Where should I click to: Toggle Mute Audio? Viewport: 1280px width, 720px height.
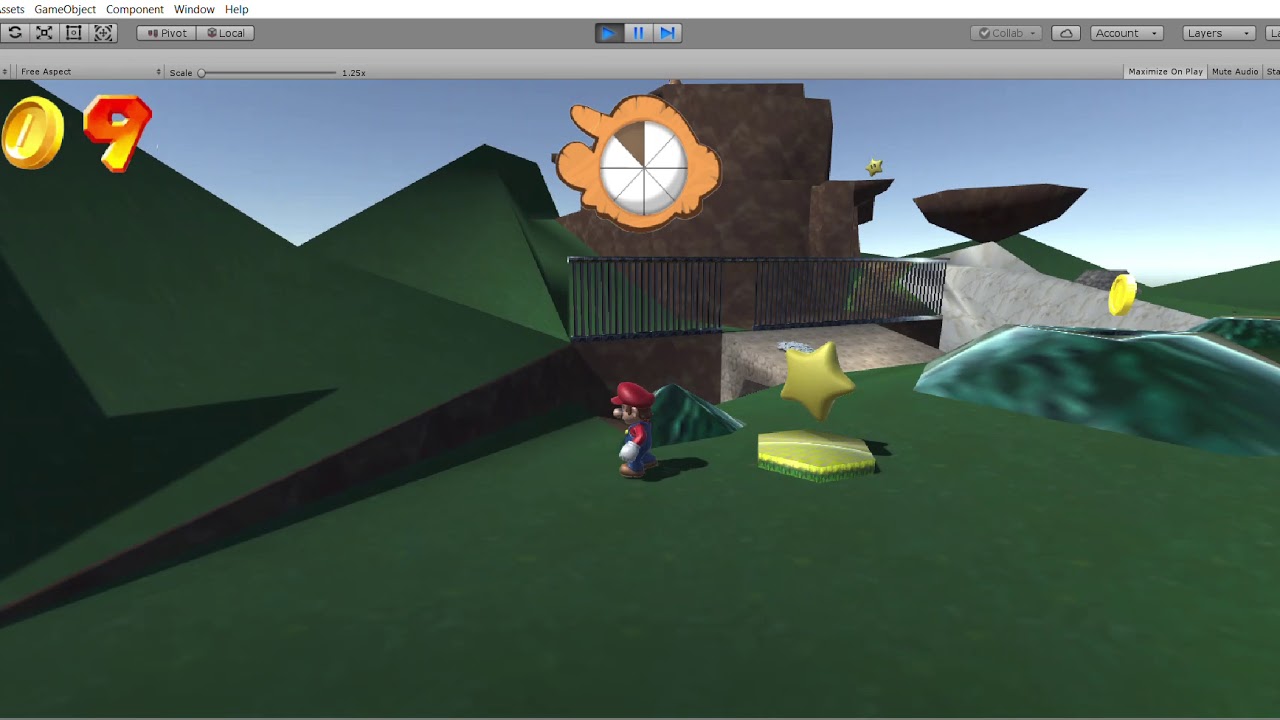[x=1235, y=72]
